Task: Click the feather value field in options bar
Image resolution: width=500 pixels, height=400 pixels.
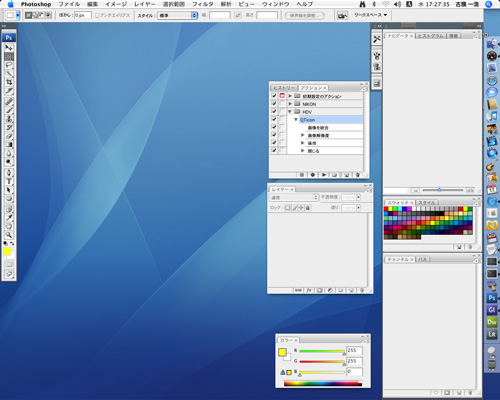Action: tap(83, 15)
